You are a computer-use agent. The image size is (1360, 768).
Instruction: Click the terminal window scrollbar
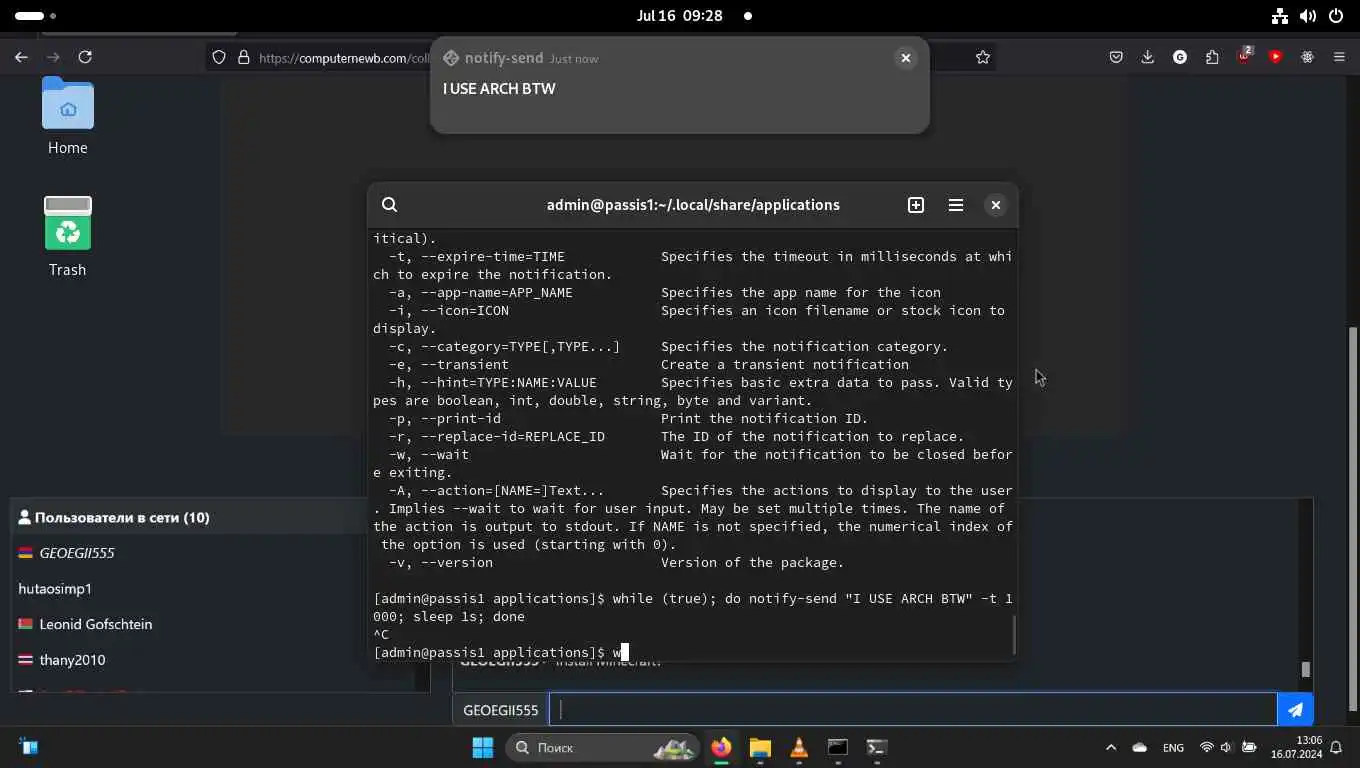(x=1014, y=635)
